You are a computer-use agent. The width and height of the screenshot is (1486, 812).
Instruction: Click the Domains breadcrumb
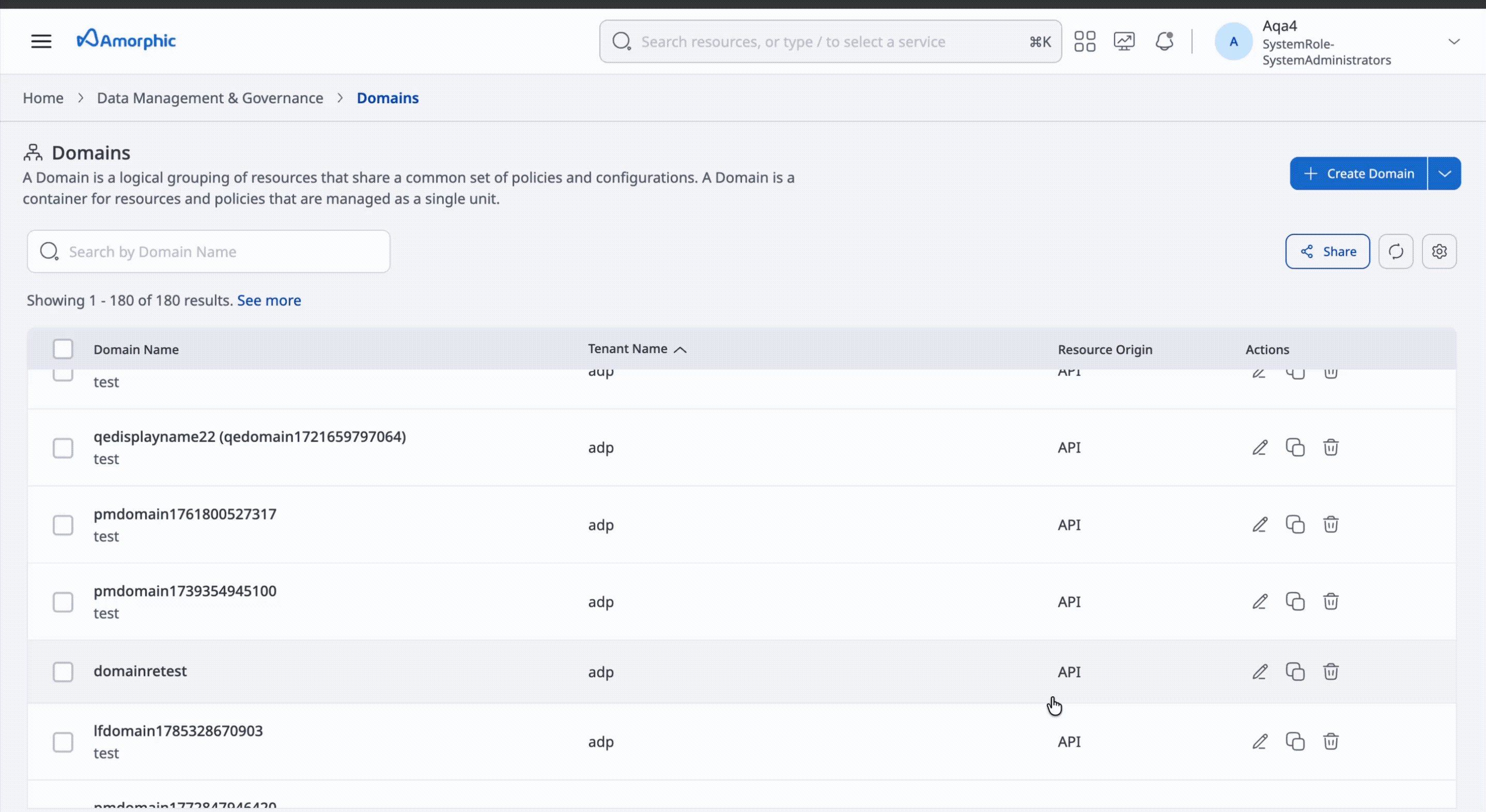coord(388,98)
